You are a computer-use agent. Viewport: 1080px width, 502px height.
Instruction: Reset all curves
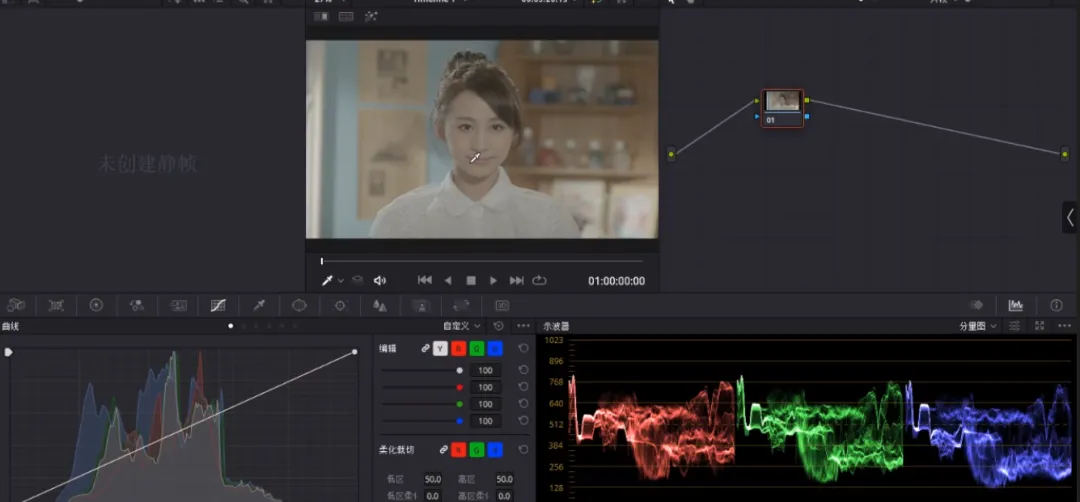tap(499, 326)
